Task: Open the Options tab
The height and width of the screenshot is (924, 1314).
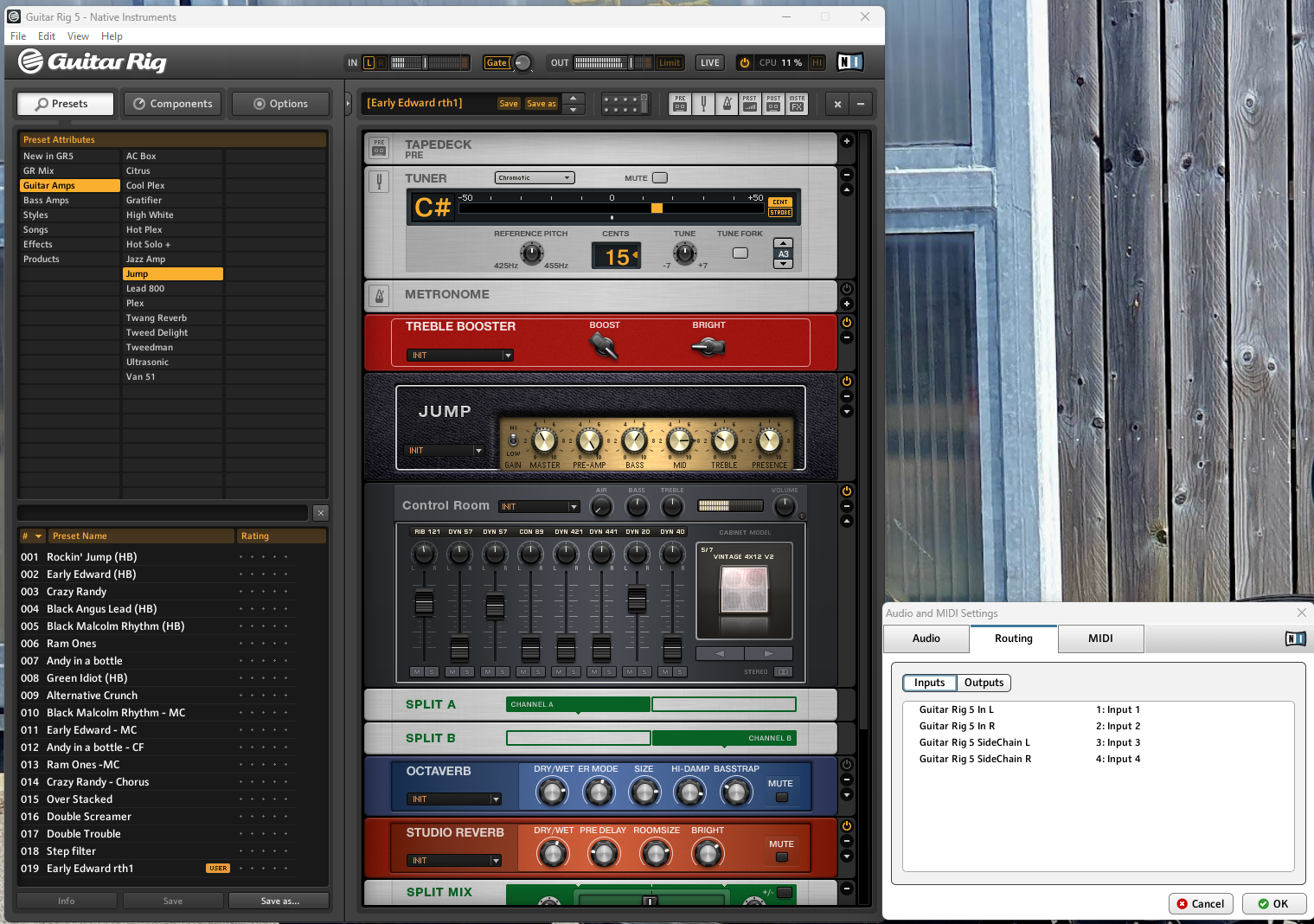Action: pos(281,104)
